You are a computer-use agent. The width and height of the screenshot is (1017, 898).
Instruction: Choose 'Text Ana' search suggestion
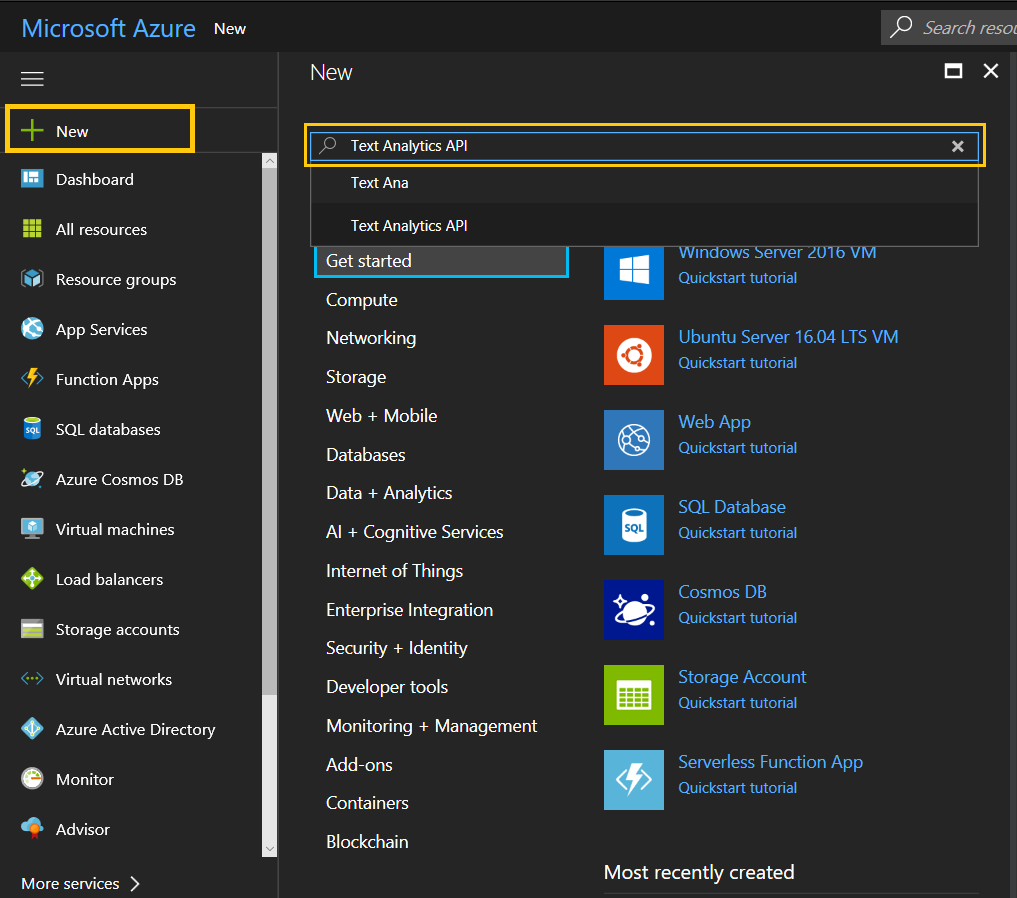(x=644, y=183)
